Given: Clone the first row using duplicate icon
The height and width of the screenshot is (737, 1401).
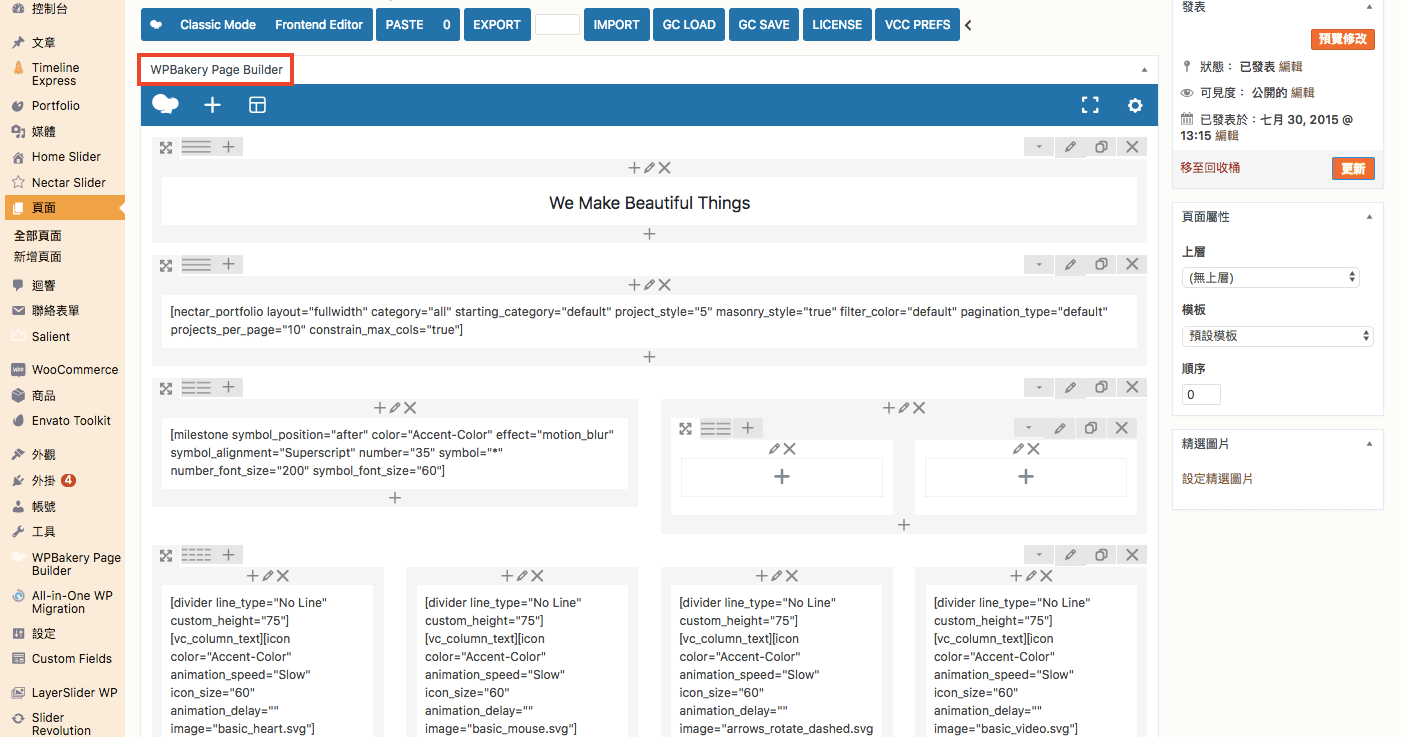Looking at the screenshot, I should point(1101,147).
